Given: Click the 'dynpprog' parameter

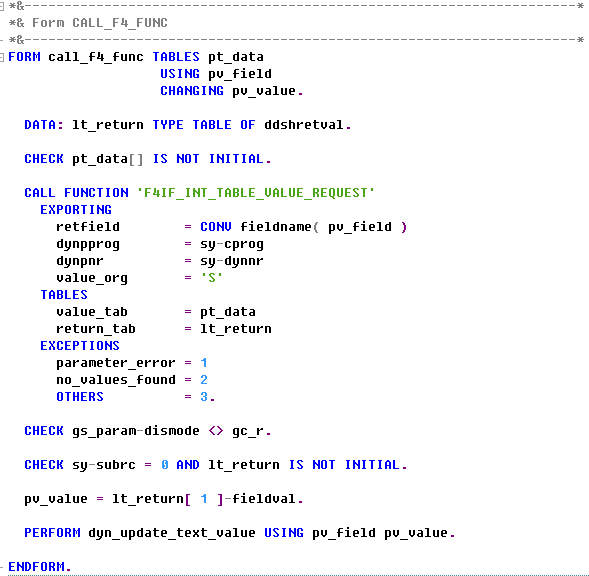Looking at the screenshot, I should [88, 244].
